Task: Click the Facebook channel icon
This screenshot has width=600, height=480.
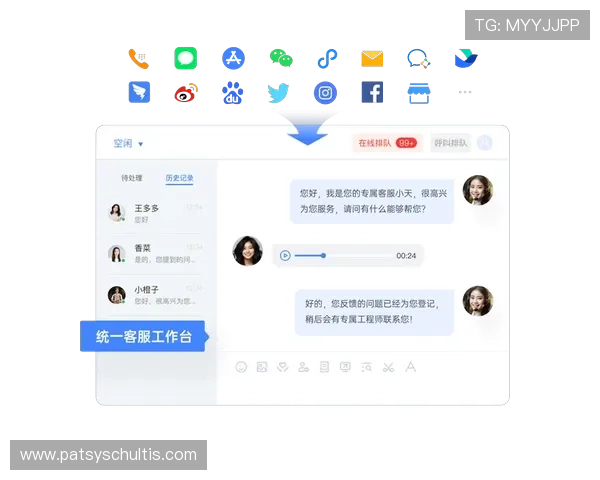Action: pyautogui.click(x=372, y=93)
